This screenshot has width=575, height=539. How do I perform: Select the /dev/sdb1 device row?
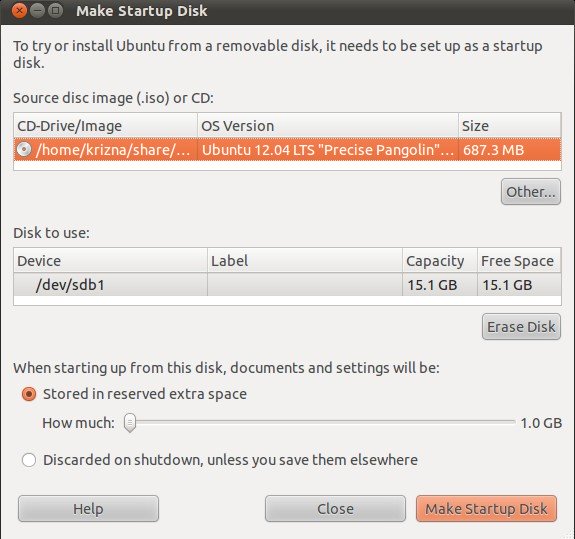point(288,285)
